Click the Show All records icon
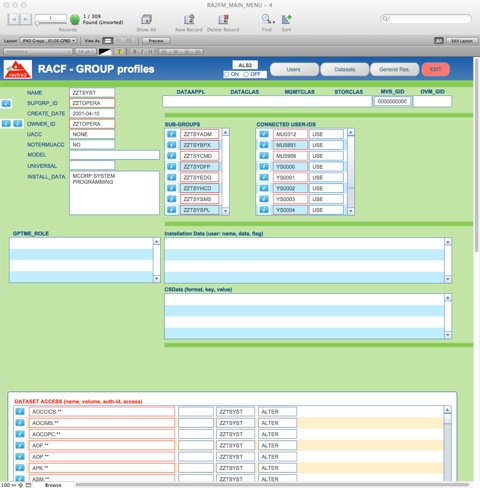The width and height of the screenshot is (480, 488). (x=146, y=19)
